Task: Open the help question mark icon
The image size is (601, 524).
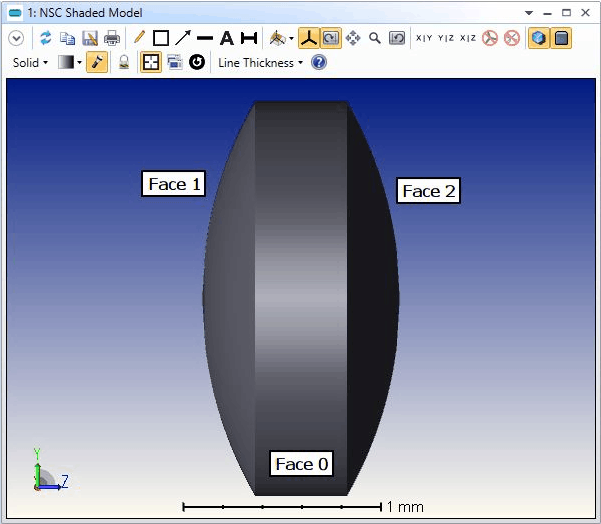Action: point(319,62)
